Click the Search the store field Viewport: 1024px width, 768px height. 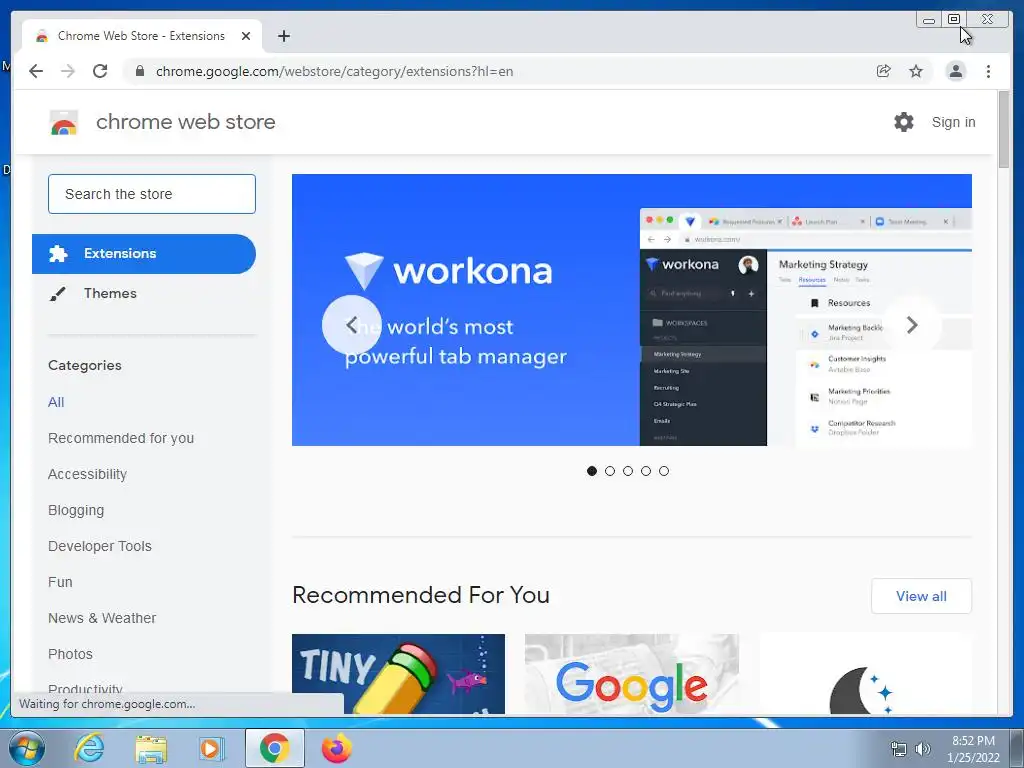[152, 194]
